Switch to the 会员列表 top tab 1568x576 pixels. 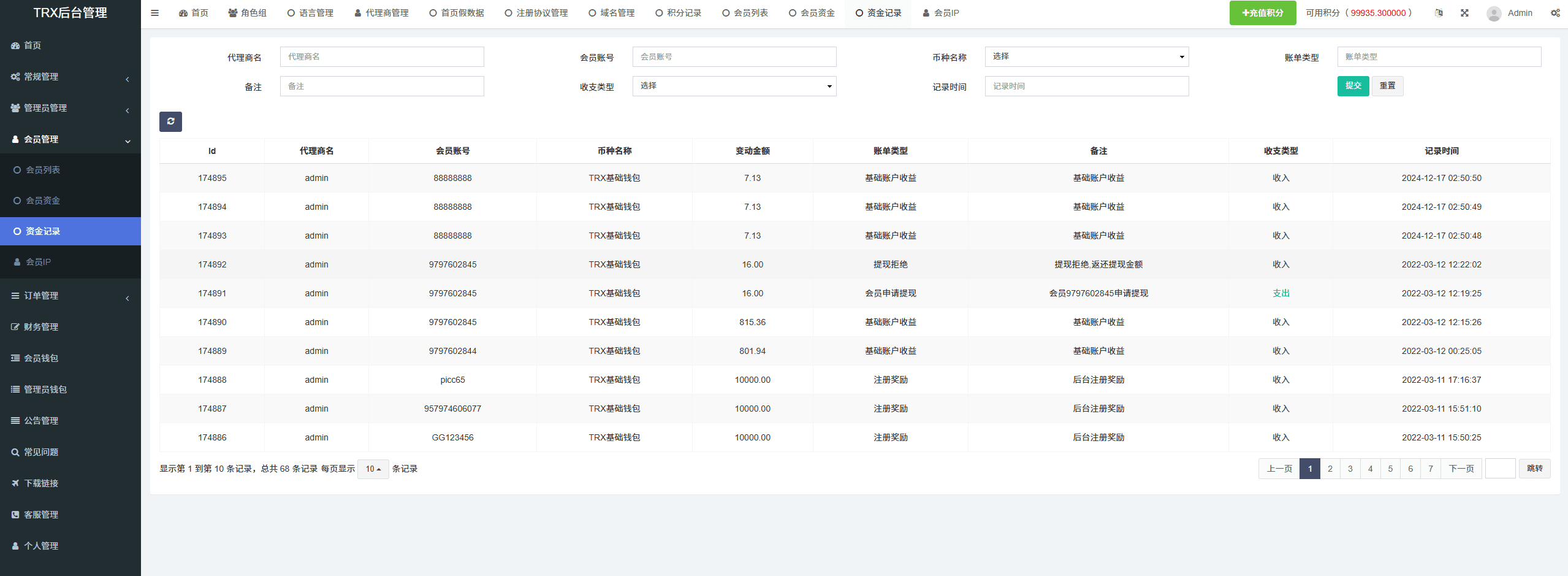[x=745, y=13]
